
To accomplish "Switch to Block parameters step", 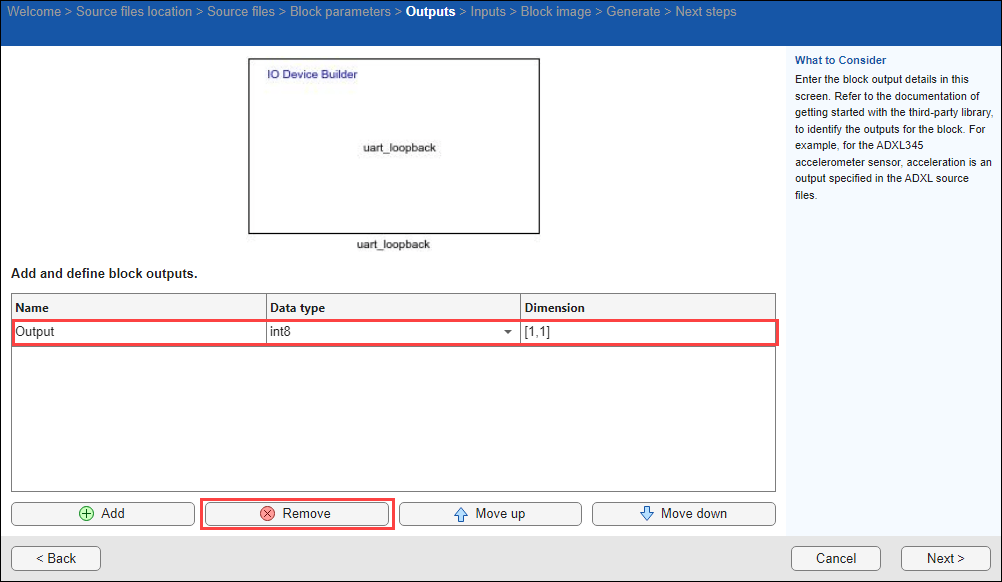I will [x=340, y=11].
